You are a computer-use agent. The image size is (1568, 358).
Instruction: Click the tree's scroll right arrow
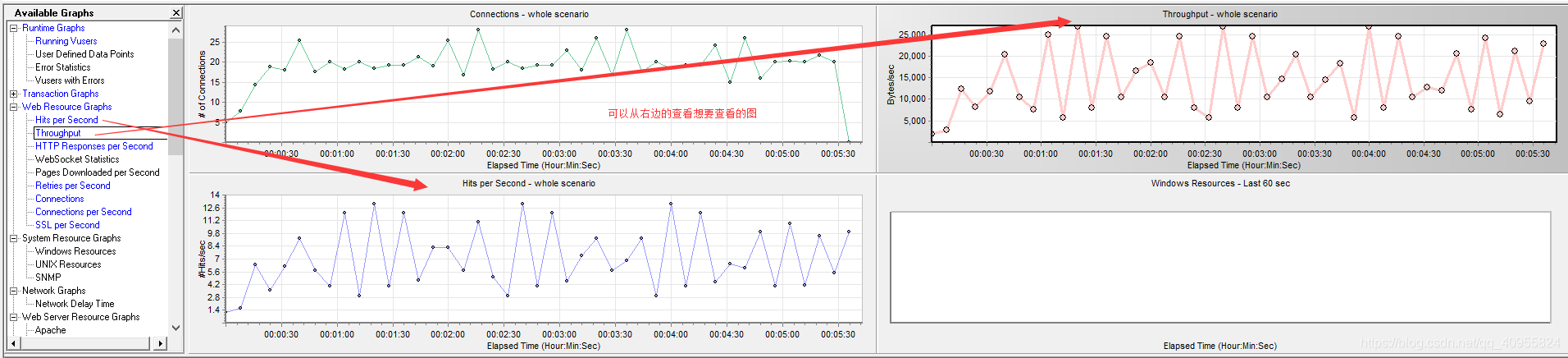(x=161, y=343)
